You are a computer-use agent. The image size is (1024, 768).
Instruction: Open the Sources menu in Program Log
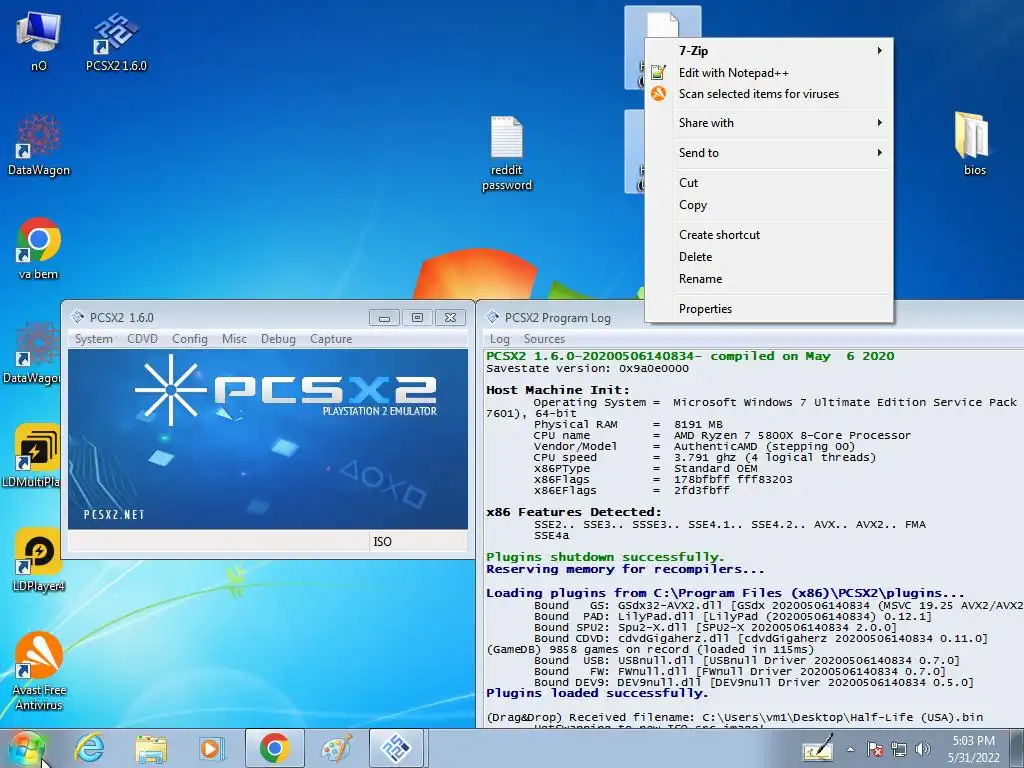[x=544, y=339]
